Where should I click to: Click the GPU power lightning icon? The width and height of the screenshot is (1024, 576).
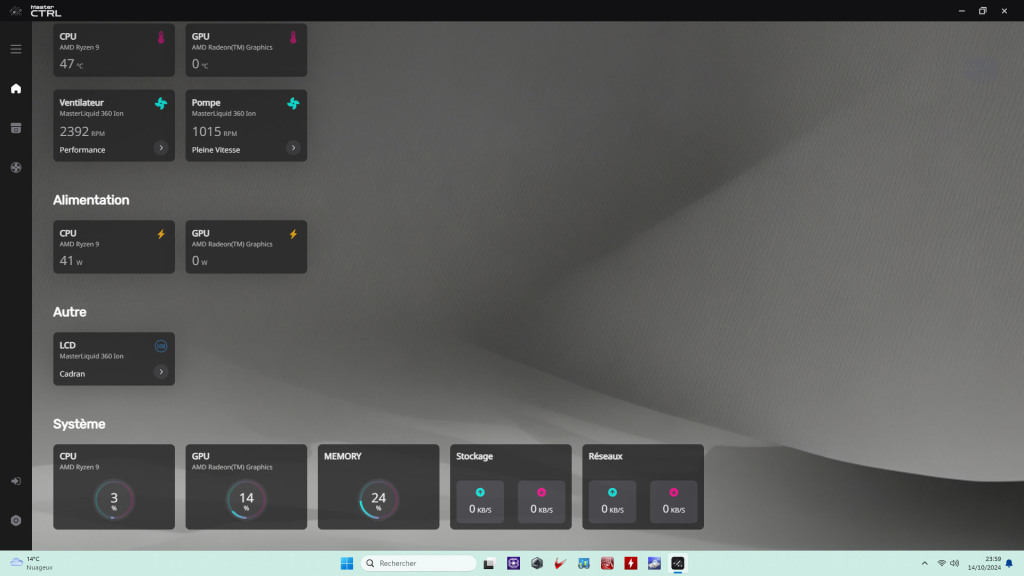coord(293,234)
